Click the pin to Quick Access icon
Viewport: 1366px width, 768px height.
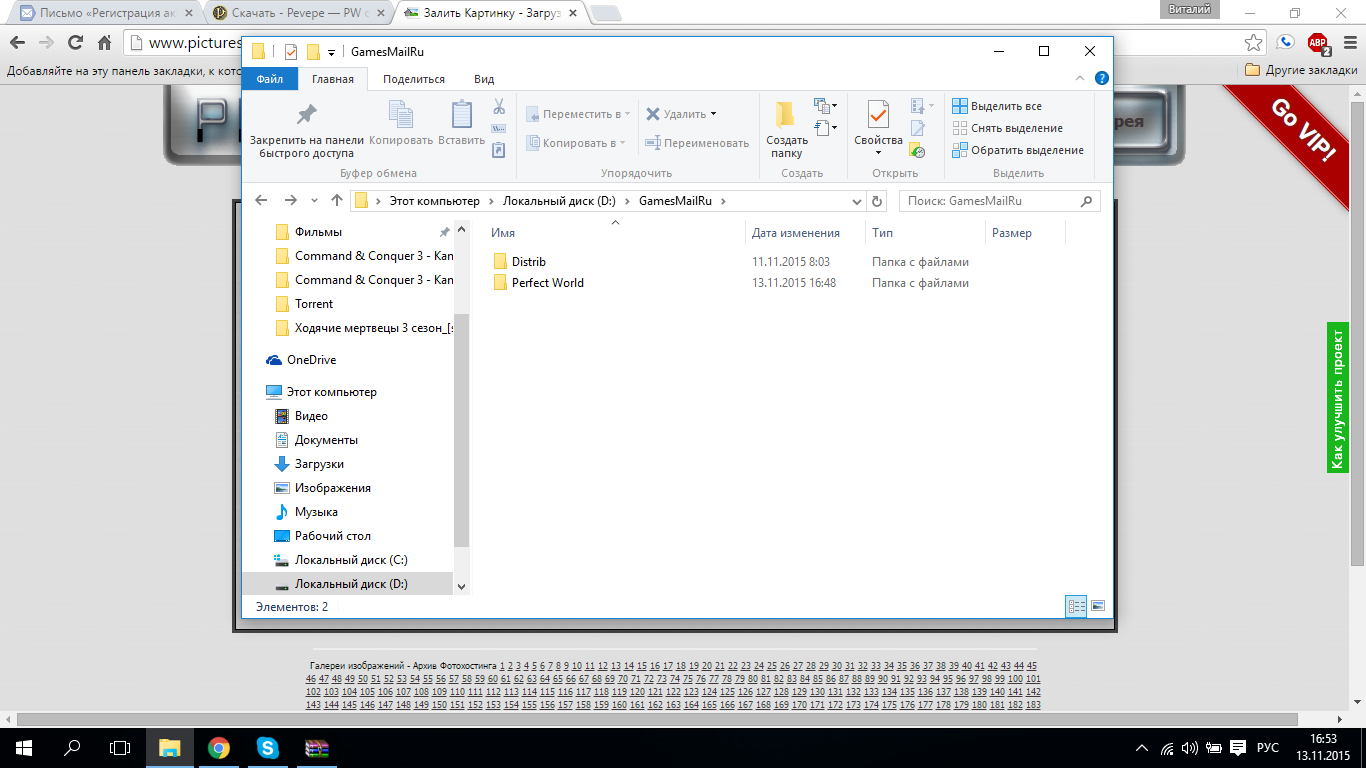tap(307, 113)
